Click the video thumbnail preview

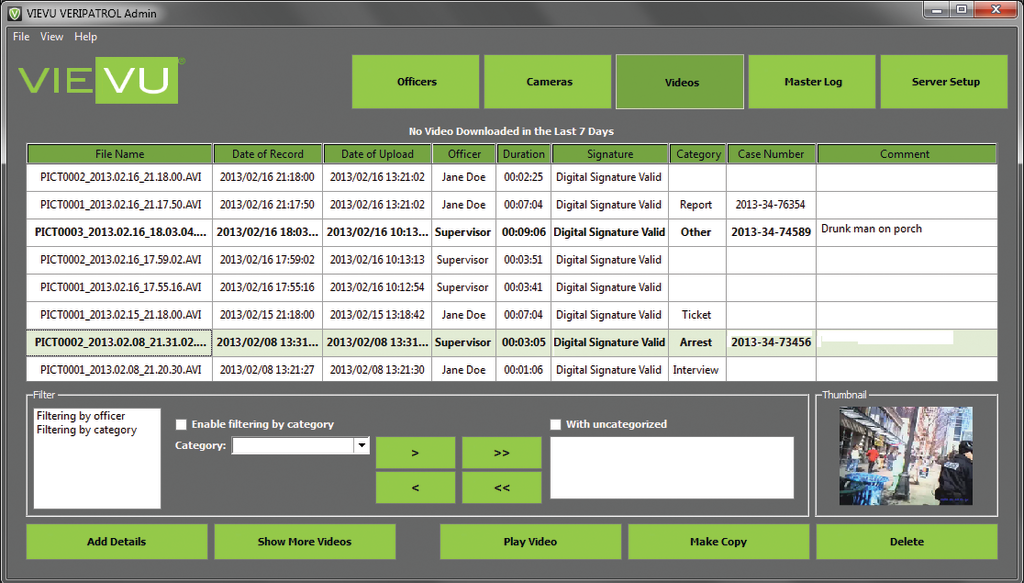click(906, 456)
